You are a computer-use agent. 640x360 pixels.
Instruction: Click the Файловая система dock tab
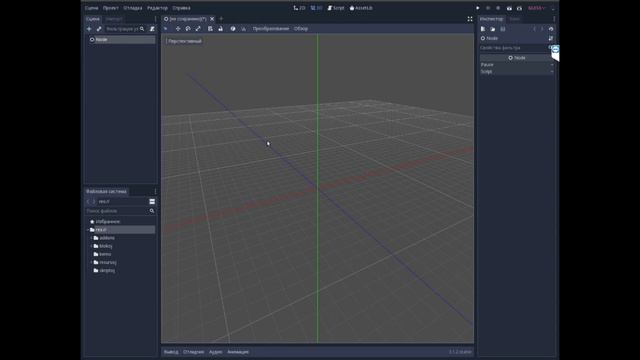pyautogui.click(x=106, y=191)
